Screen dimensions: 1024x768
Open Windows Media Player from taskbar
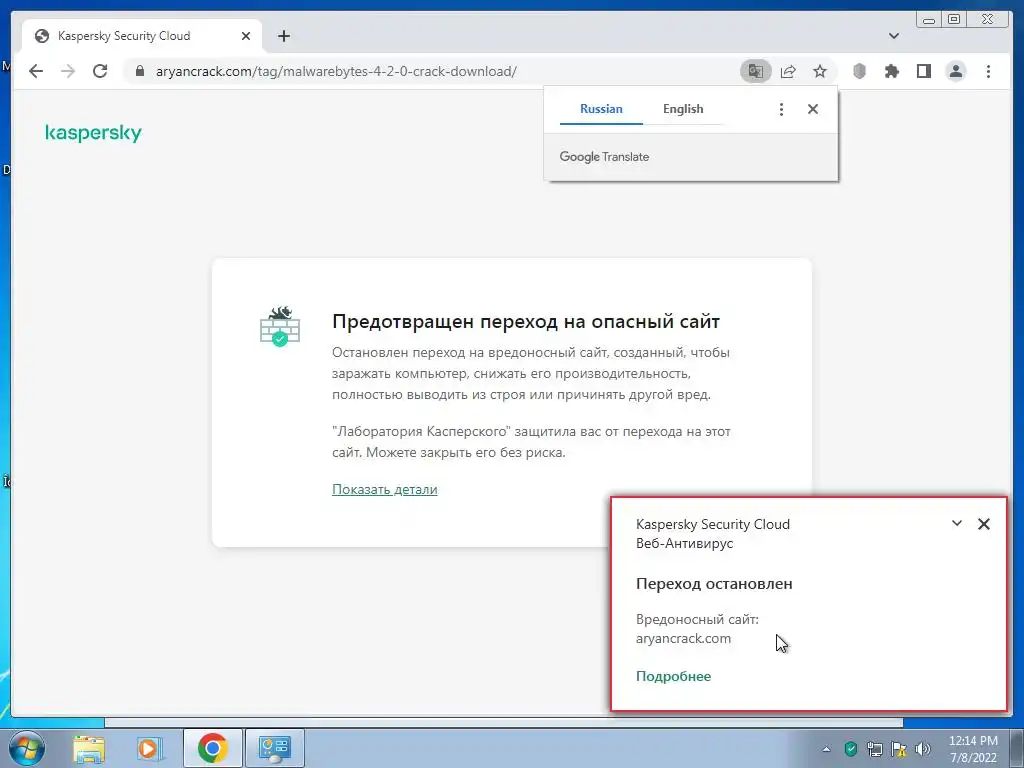click(149, 748)
